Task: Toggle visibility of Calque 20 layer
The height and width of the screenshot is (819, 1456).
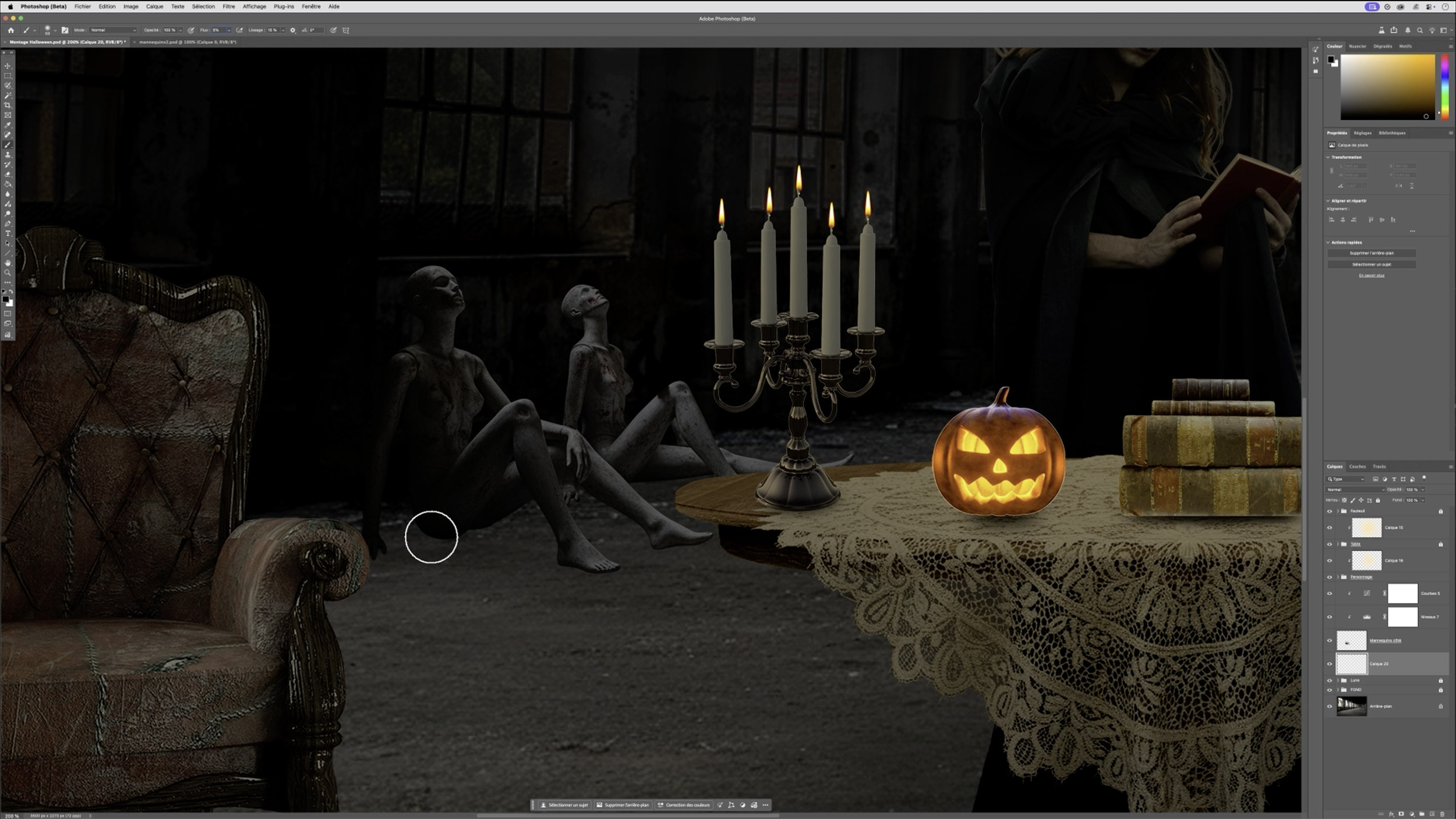Action: (x=1330, y=664)
